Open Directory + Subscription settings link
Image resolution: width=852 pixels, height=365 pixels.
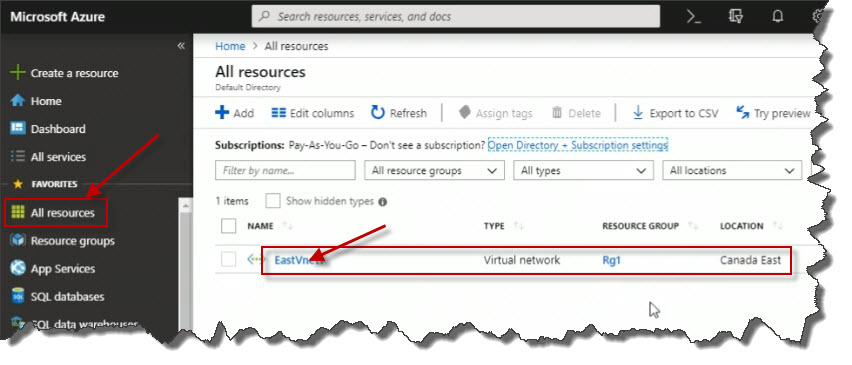click(578, 146)
